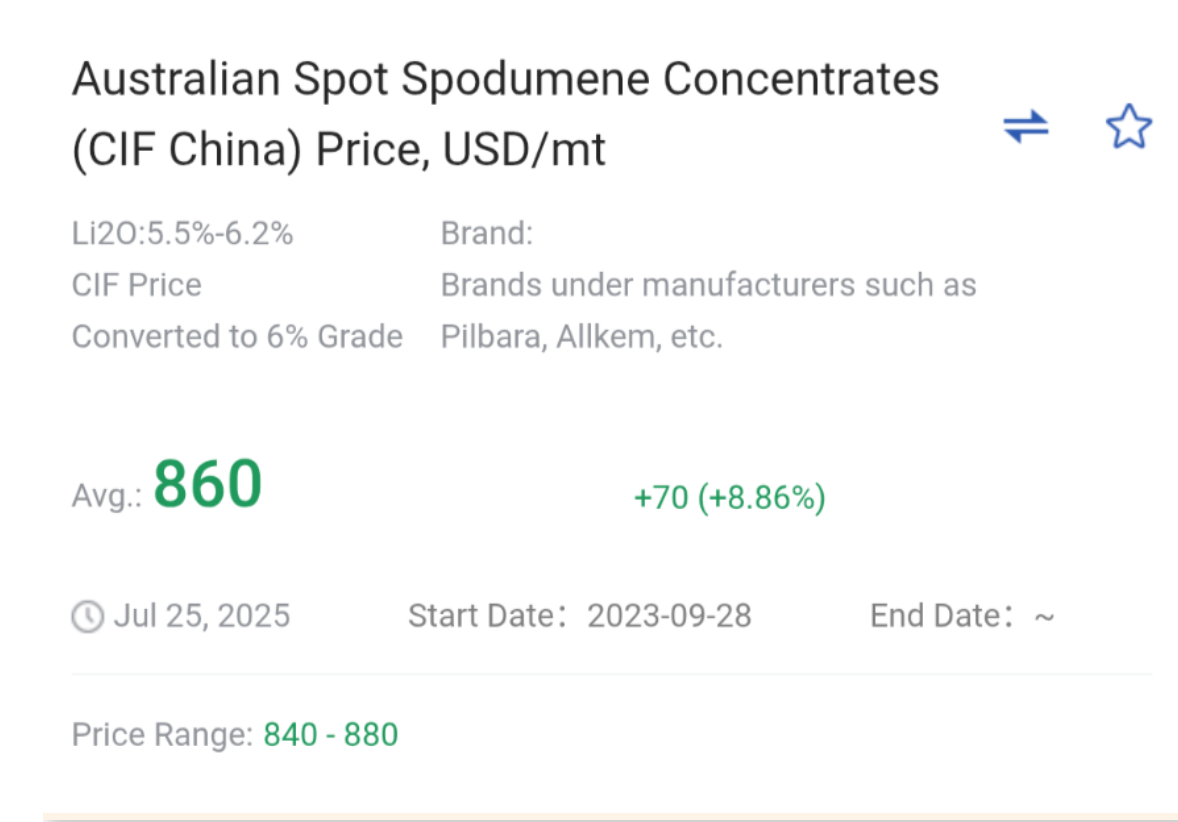Click the blue swap arrows compare icon

tap(1026, 127)
